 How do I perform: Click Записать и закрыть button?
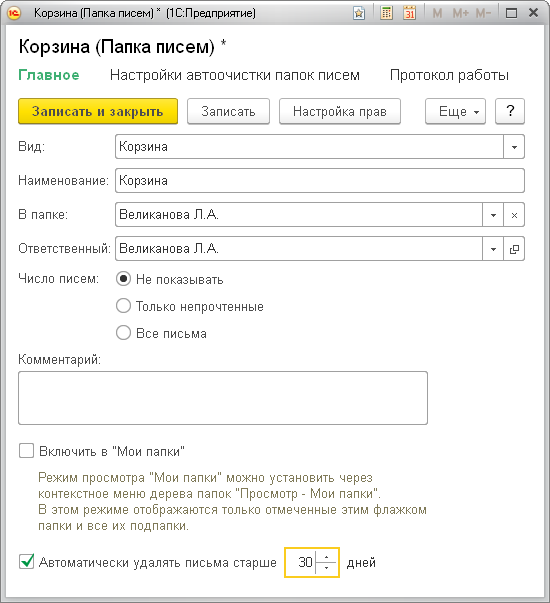pyautogui.click(x=98, y=111)
